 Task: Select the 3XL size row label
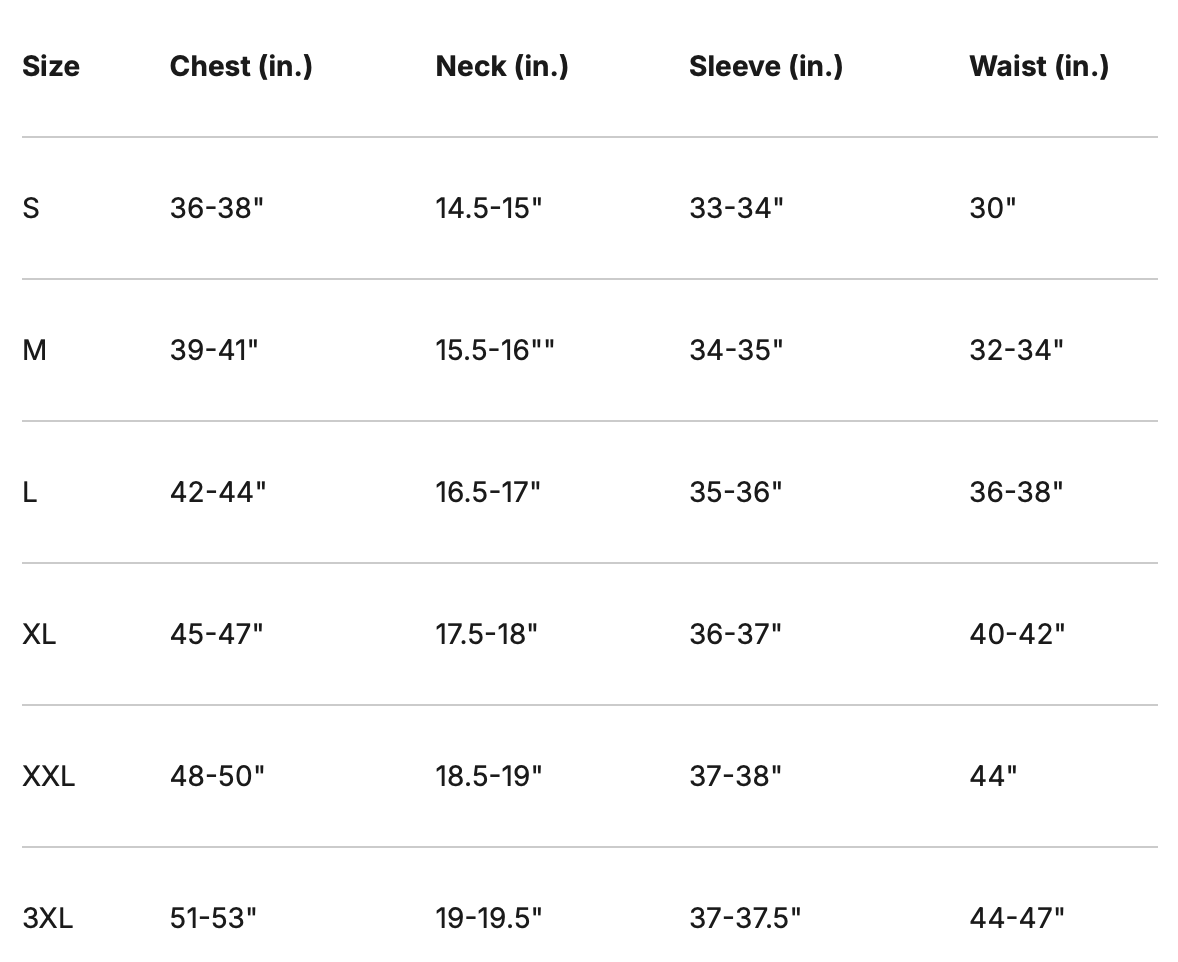pyautogui.click(x=47, y=918)
